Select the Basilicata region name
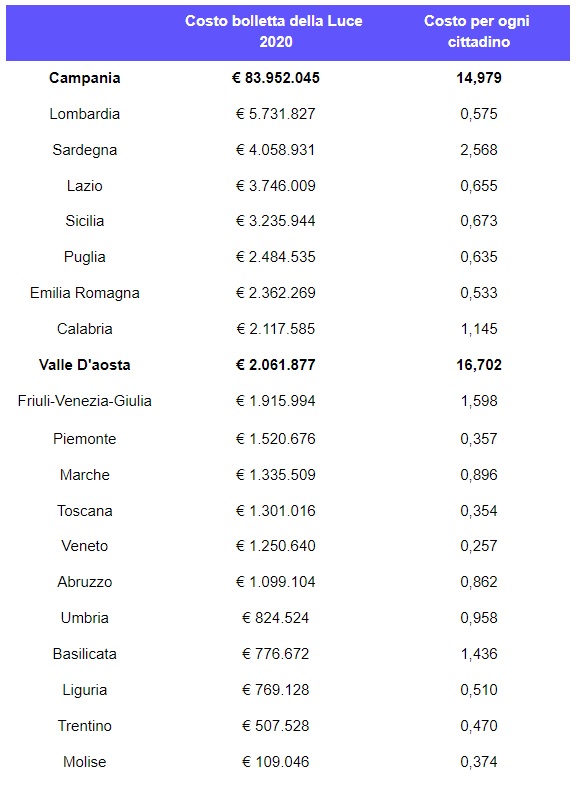The width and height of the screenshot is (576, 791). 85,654
